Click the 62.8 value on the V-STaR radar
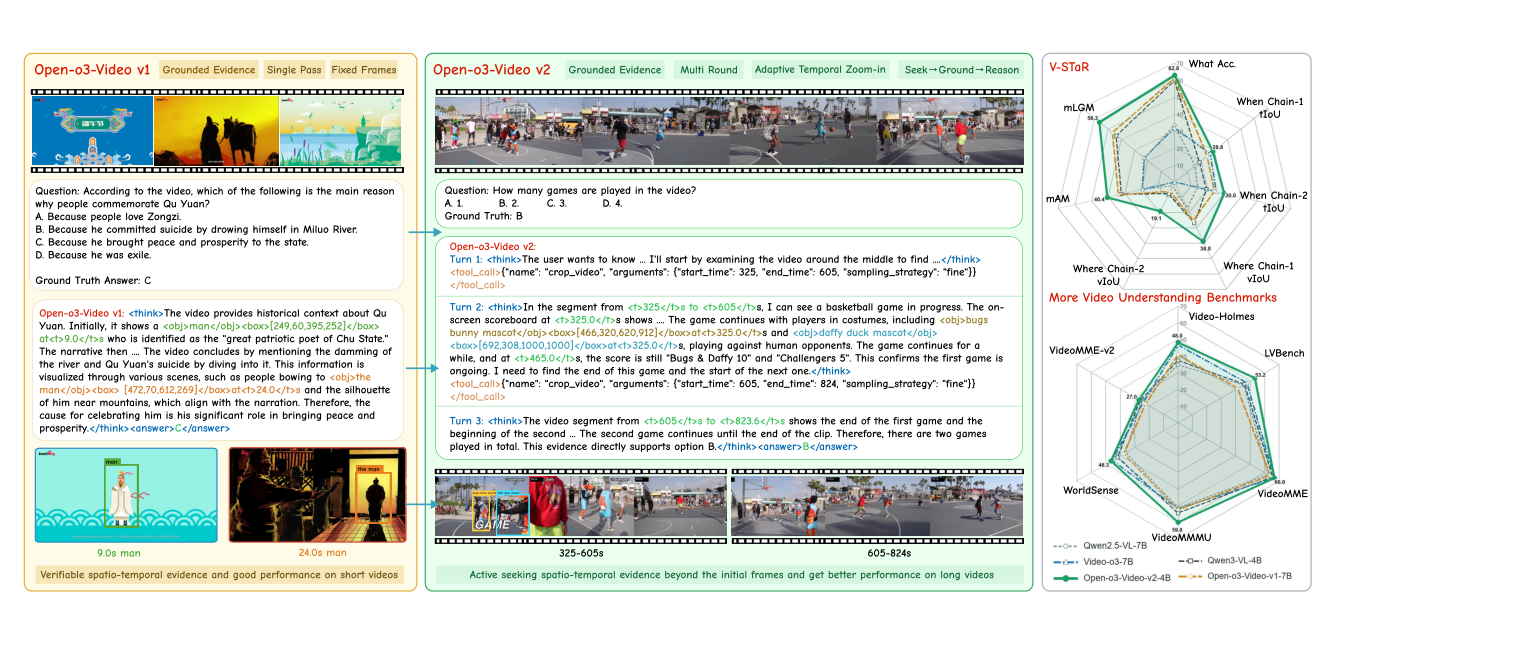1518x647 pixels. tap(1173, 70)
